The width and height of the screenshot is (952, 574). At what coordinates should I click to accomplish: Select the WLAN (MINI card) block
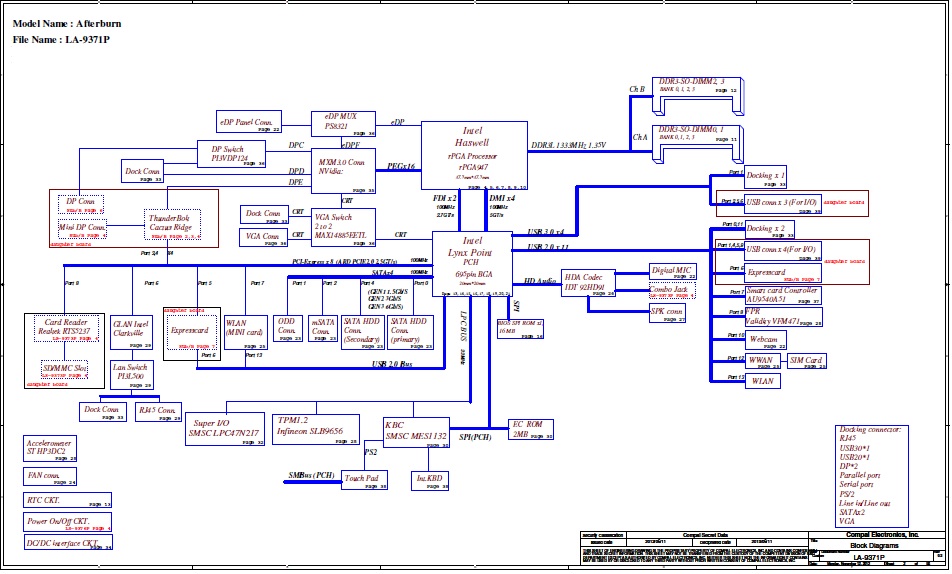(x=246, y=333)
